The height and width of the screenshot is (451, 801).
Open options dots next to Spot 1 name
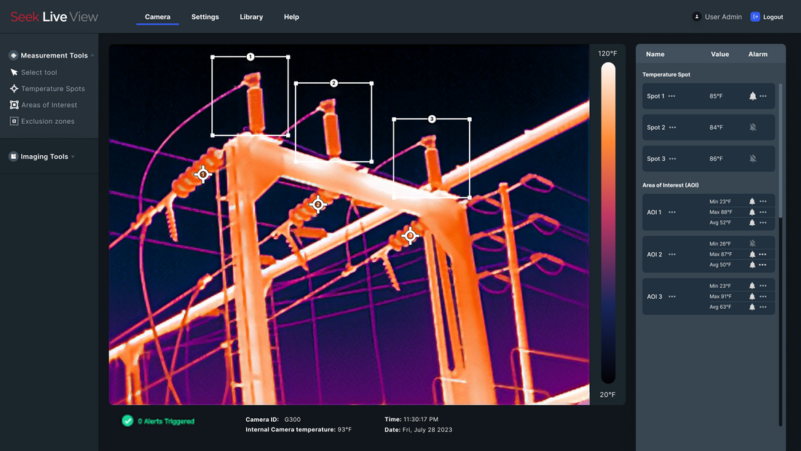pos(672,96)
